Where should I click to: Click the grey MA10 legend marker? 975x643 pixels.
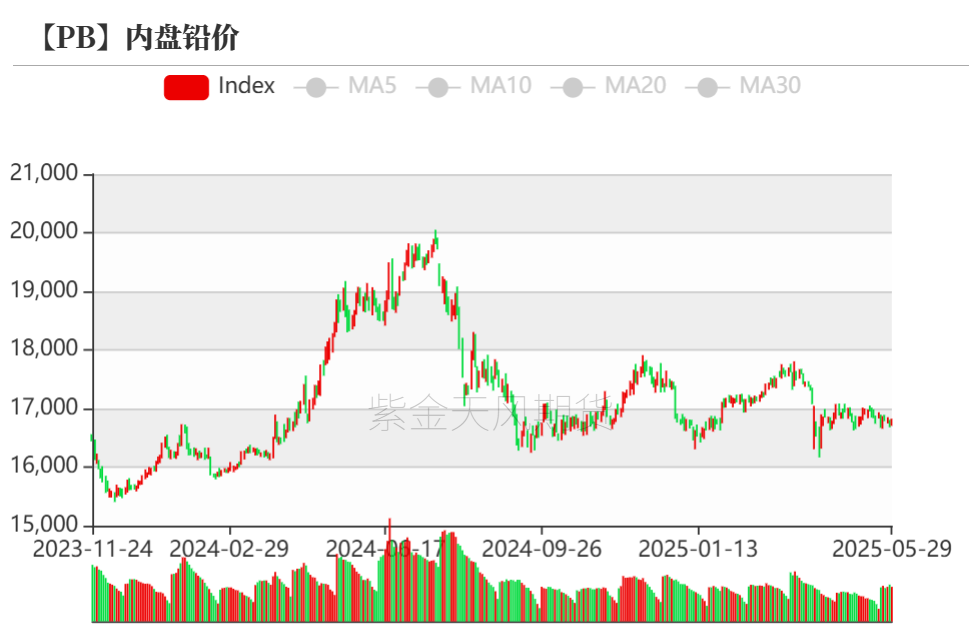tap(438, 88)
